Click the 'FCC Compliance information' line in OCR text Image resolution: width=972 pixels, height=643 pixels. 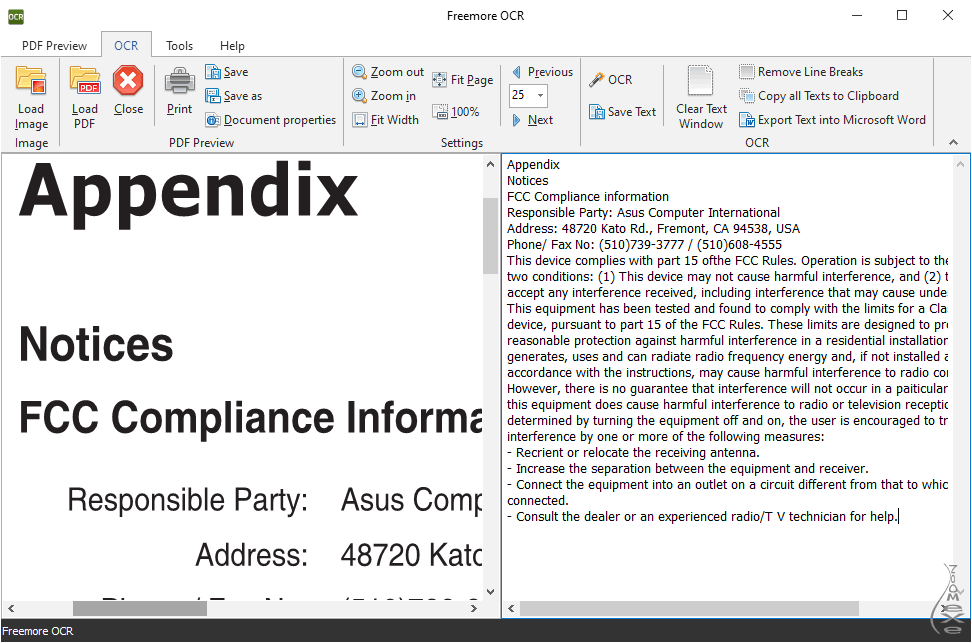pos(588,197)
